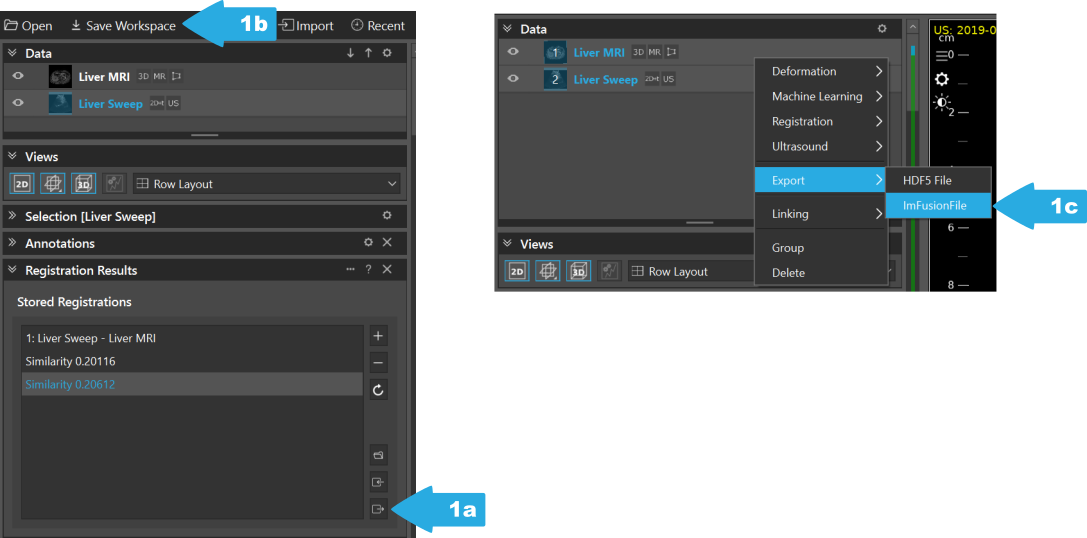Expand the Selection [Liver Sweep] panel
The width and height of the screenshot is (1087, 538).
pos(12,216)
